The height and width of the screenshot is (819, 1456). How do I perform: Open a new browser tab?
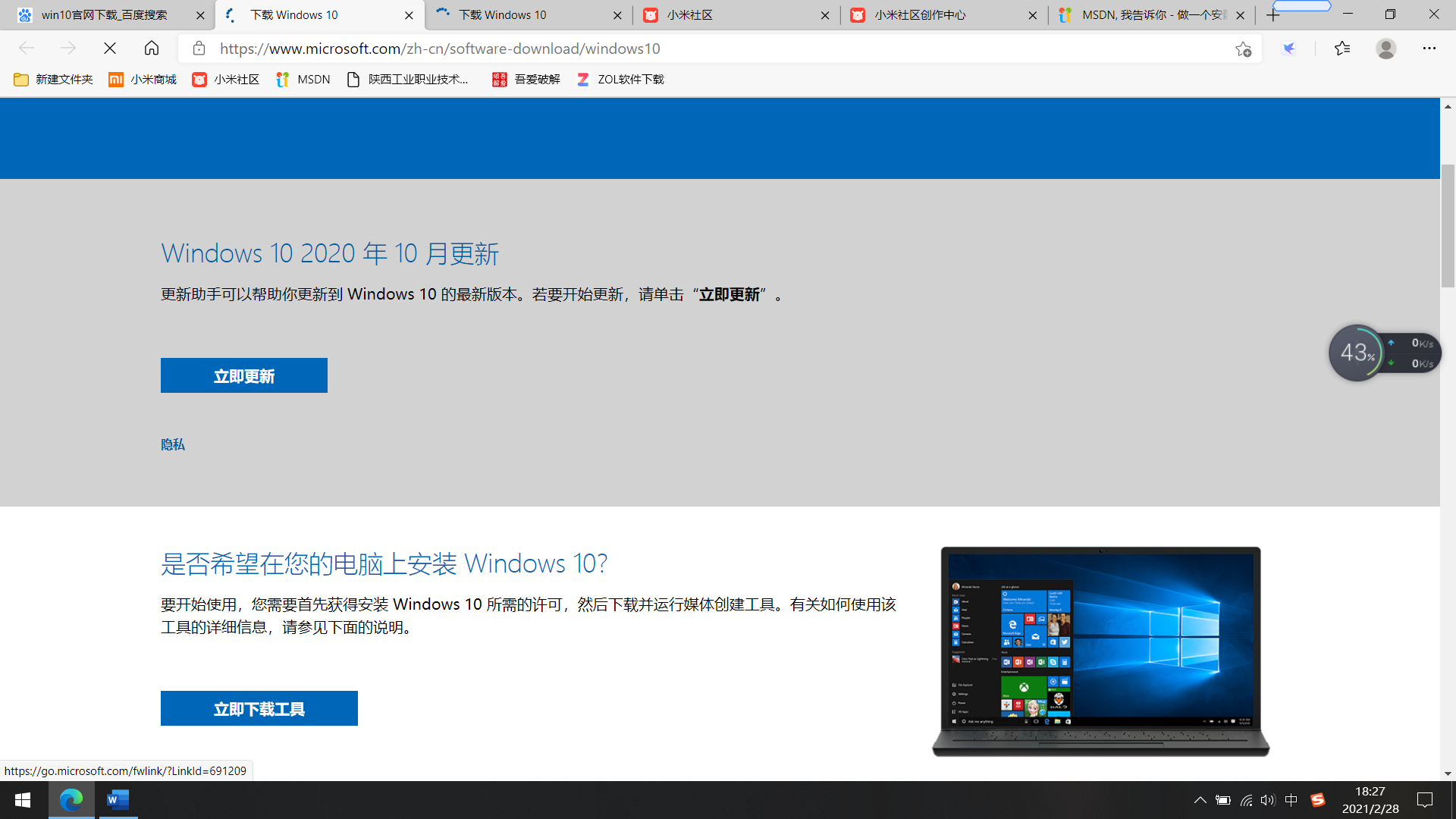(1273, 15)
